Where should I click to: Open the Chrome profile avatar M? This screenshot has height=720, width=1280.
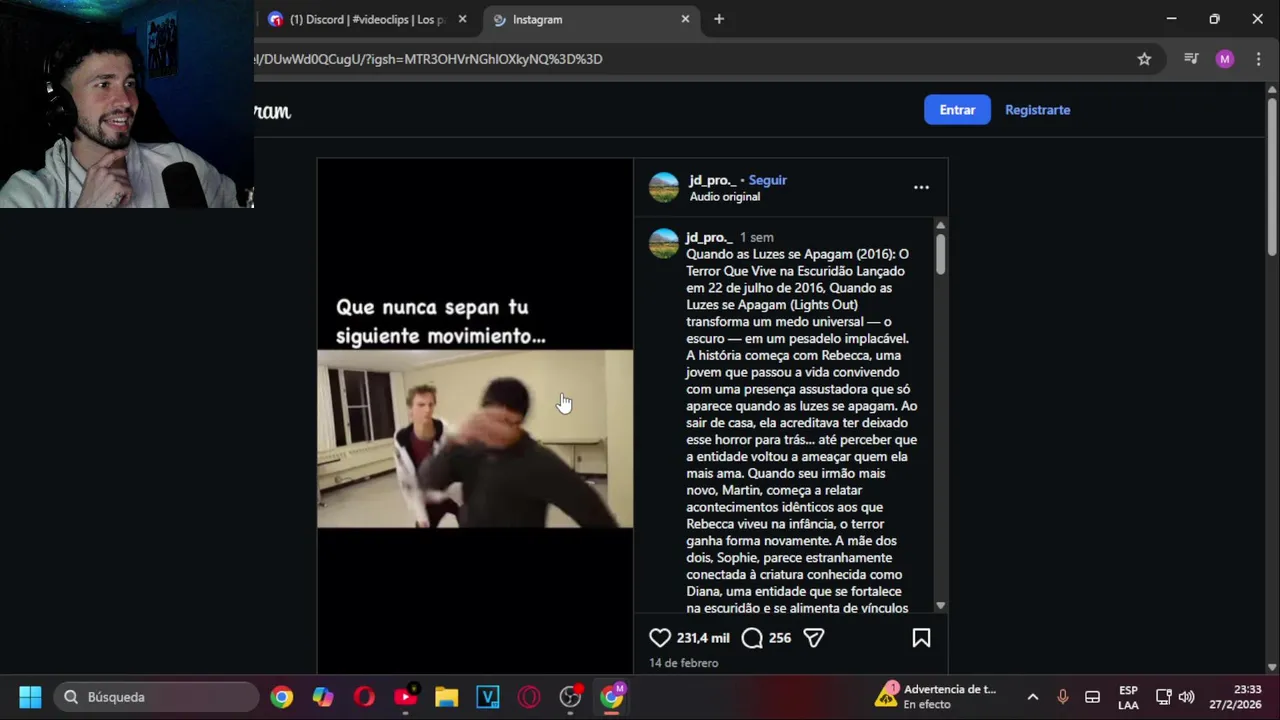[x=1225, y=59]
